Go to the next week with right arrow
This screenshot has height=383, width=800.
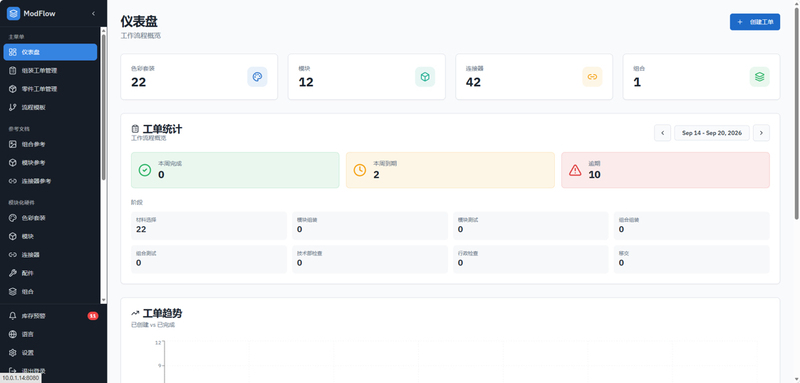761,133
